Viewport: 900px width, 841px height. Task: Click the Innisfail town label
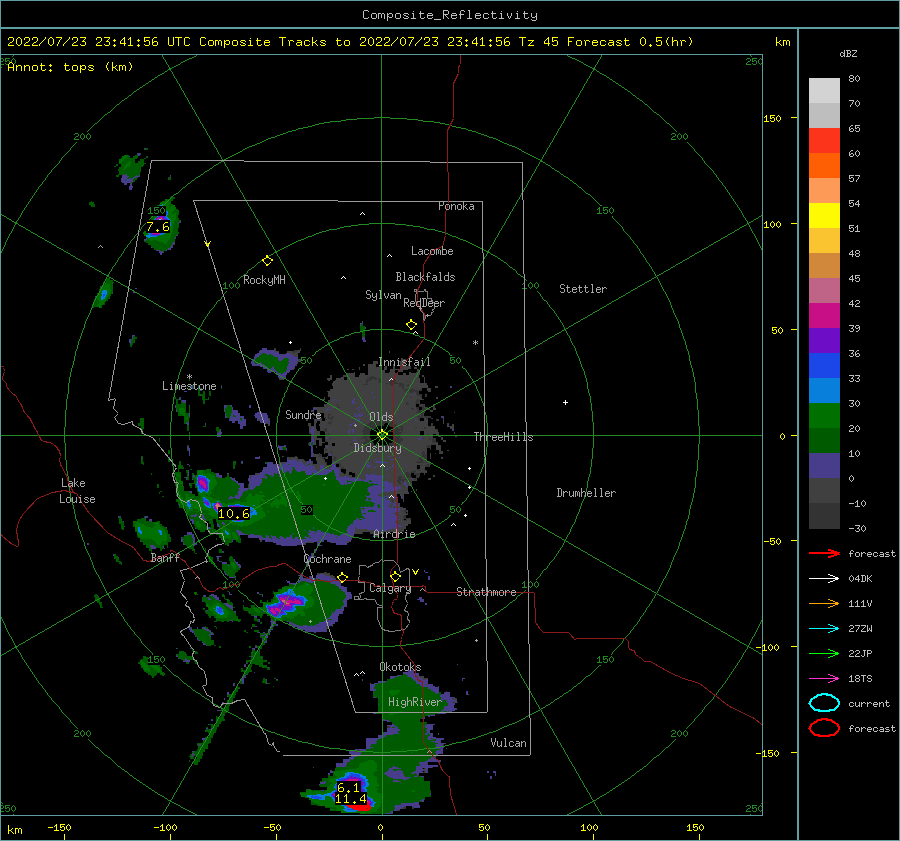pyautogui.click(x=404, y=362)
